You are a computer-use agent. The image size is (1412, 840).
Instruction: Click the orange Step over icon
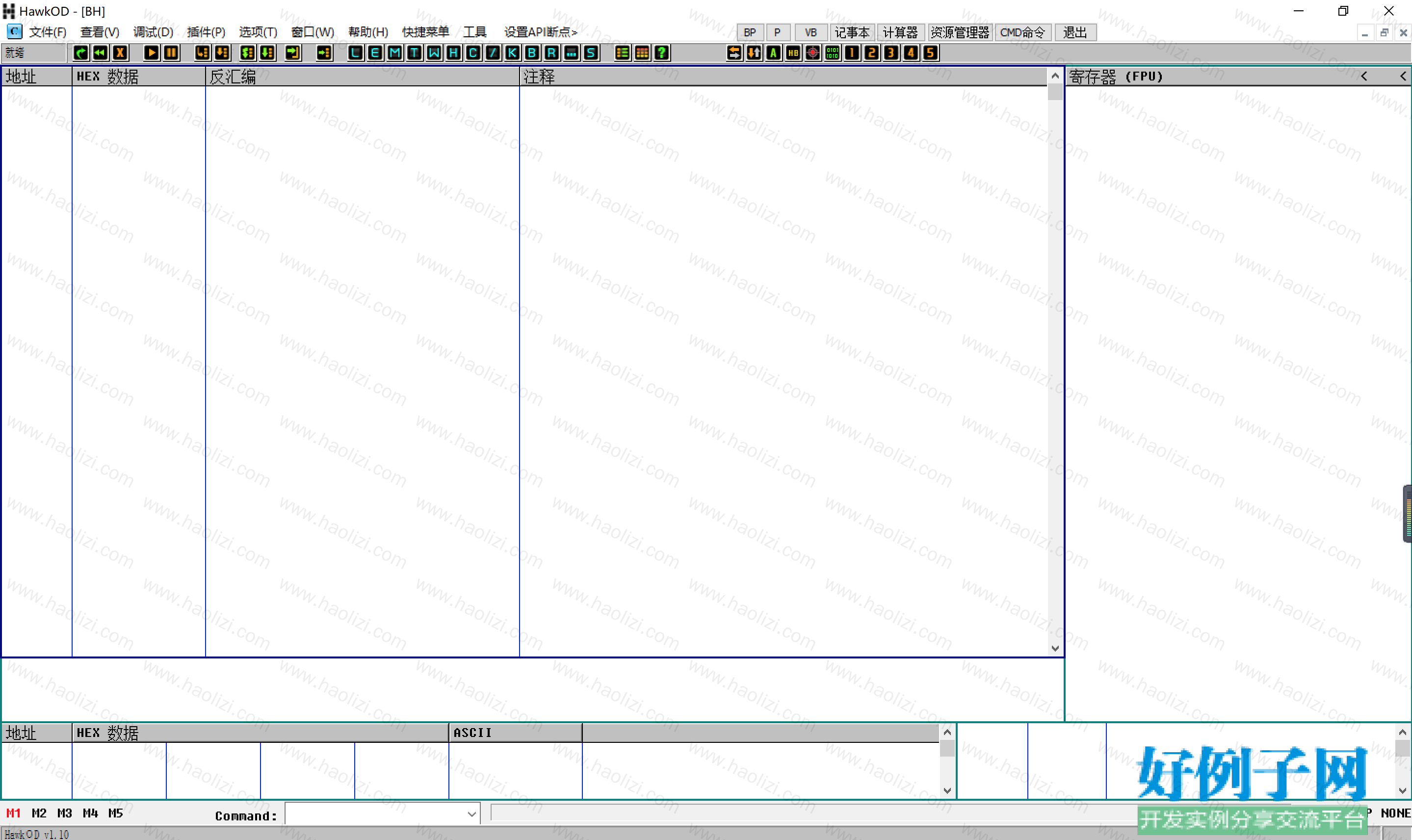(x=222, y=53)
